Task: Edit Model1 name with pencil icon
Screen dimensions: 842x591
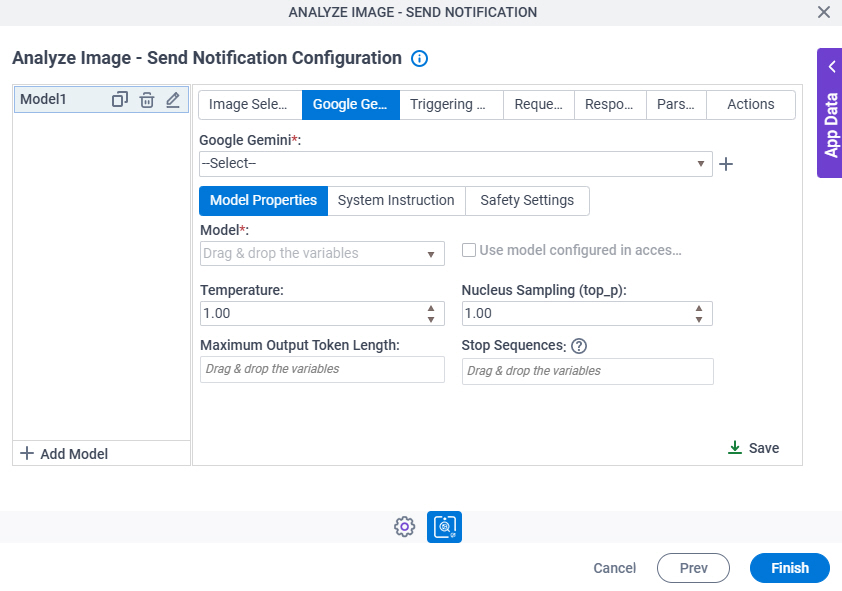Action: pyautogui.click(x=173, y=100)
